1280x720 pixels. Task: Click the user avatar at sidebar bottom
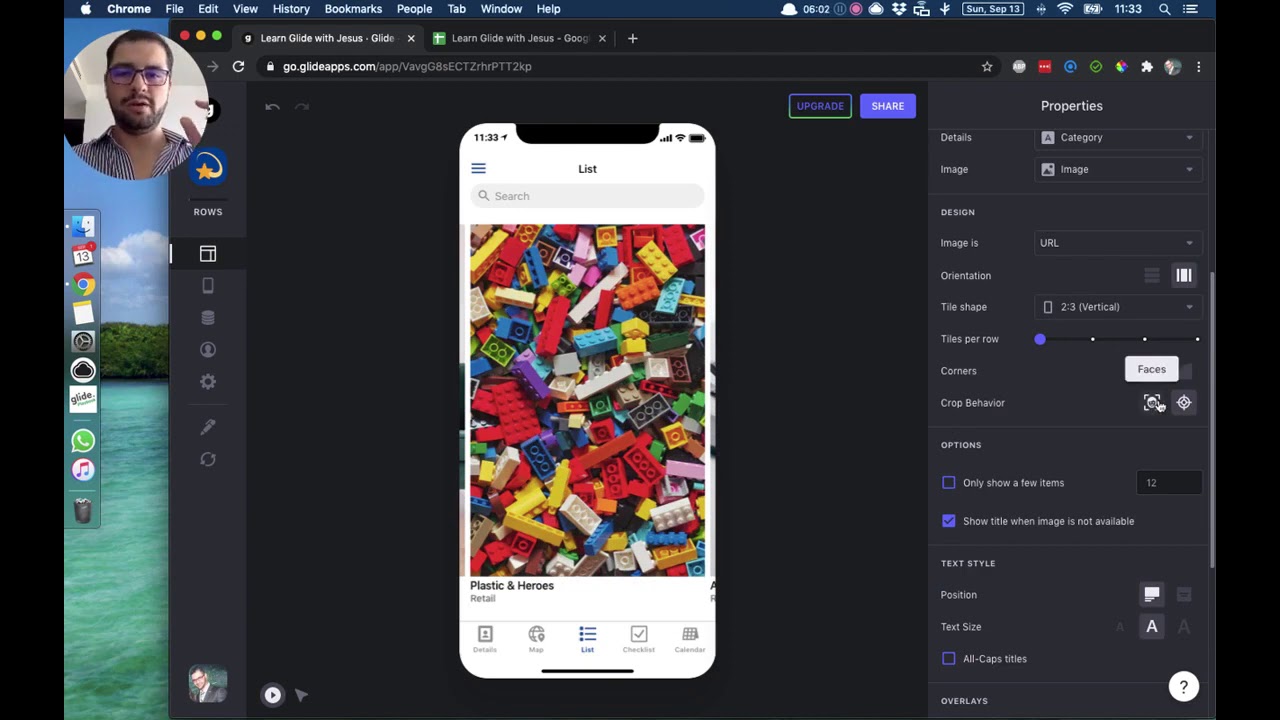click(208, 684)
